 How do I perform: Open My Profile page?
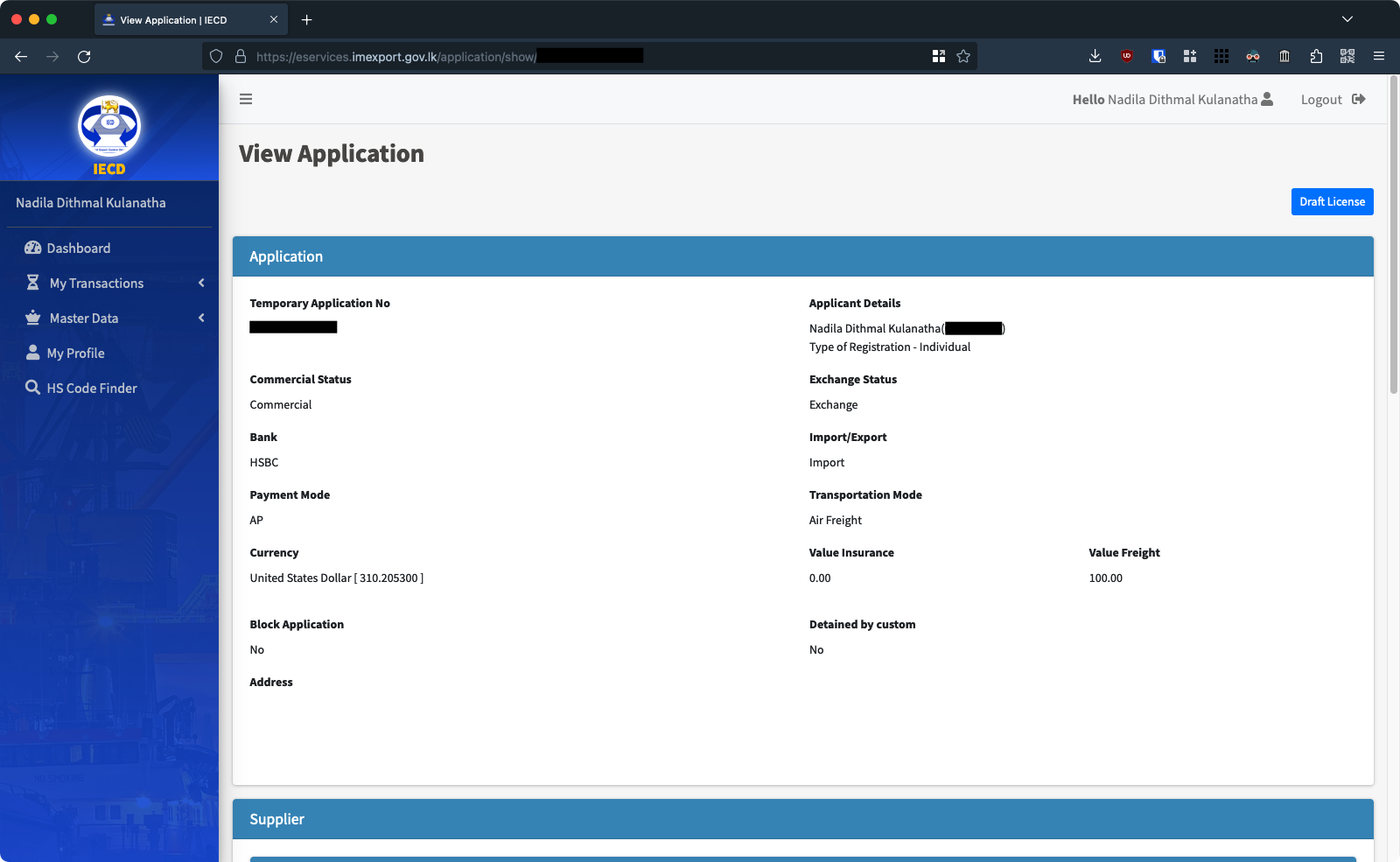pos(75,354)
